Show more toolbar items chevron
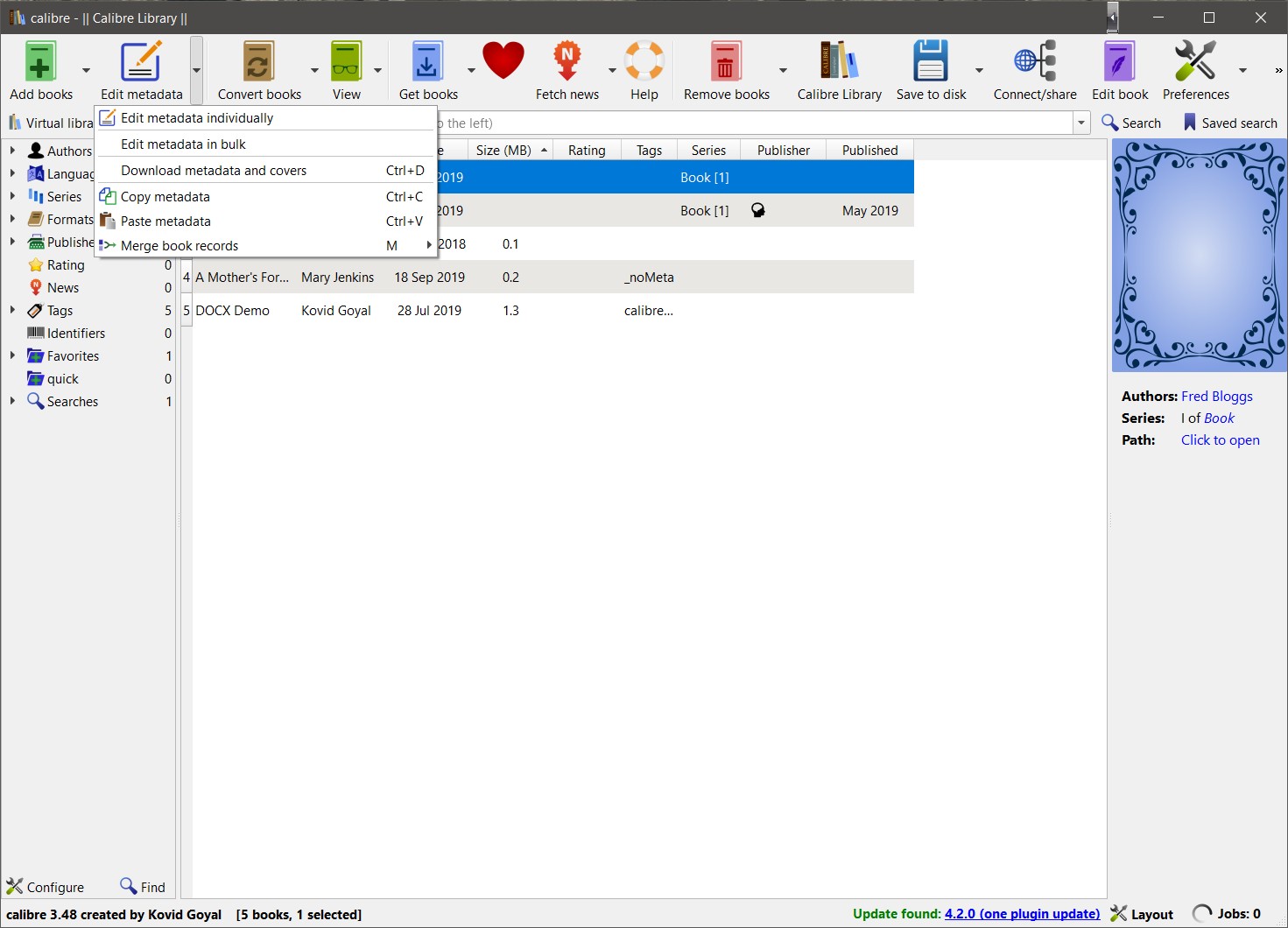This screenshot has height=928, width=1288. point(1278,70)
